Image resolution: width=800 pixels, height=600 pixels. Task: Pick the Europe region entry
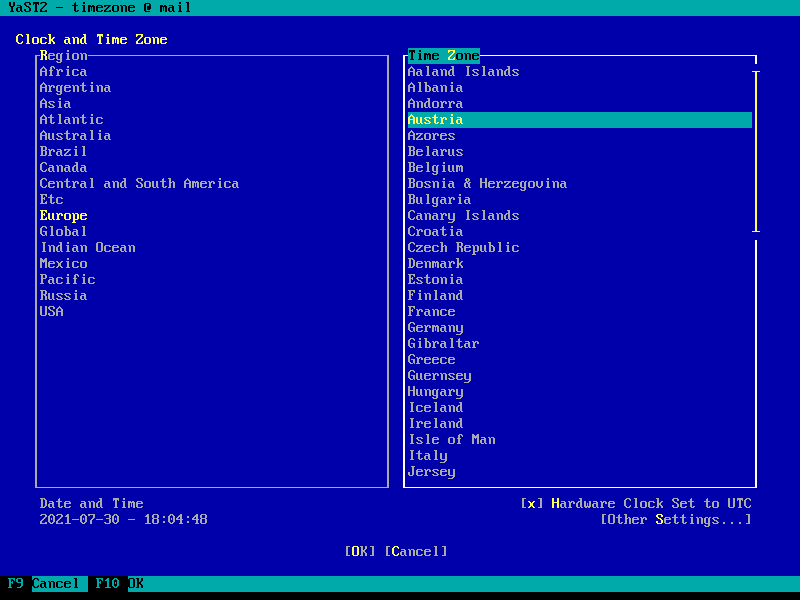pos(63,215)
